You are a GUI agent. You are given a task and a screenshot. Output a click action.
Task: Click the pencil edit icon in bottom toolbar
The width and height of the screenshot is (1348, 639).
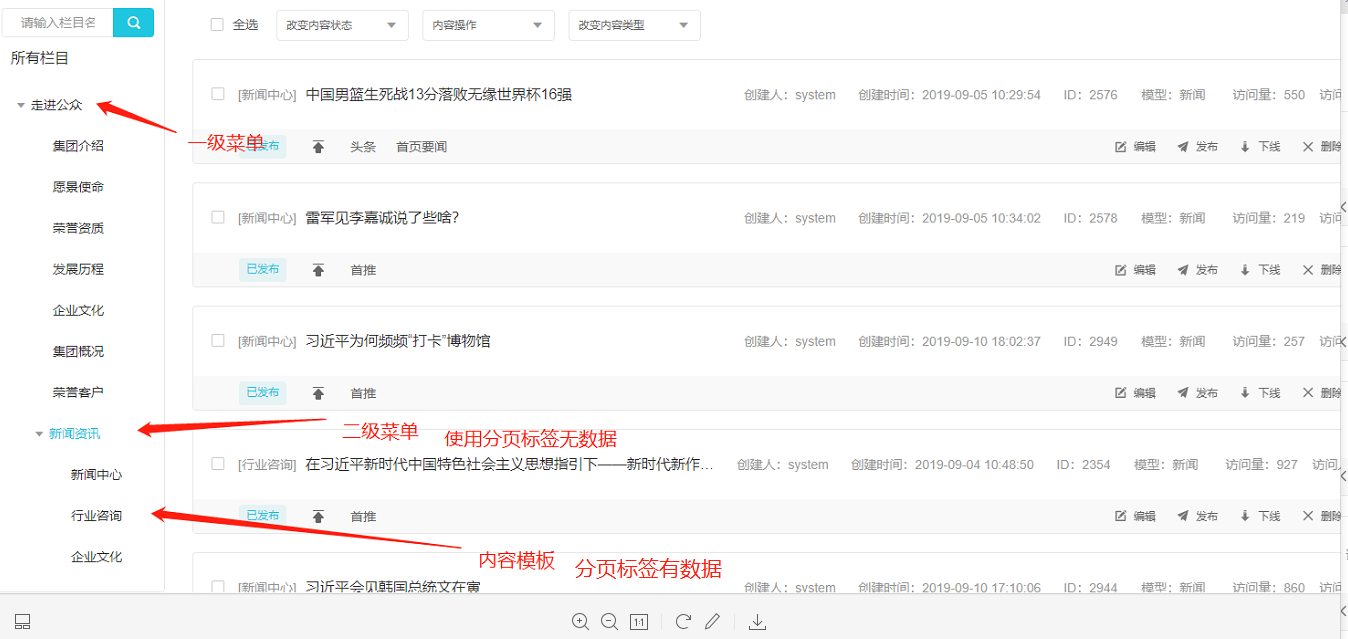pos(712,621)
